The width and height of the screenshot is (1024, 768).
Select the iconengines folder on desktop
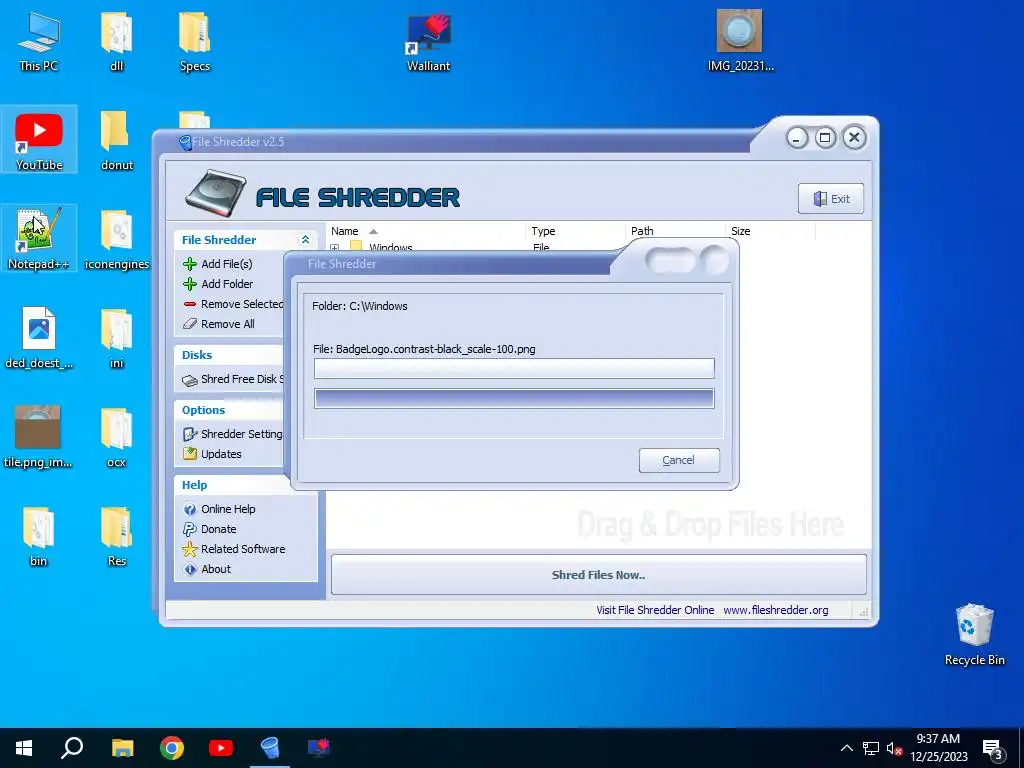[117, 239]
